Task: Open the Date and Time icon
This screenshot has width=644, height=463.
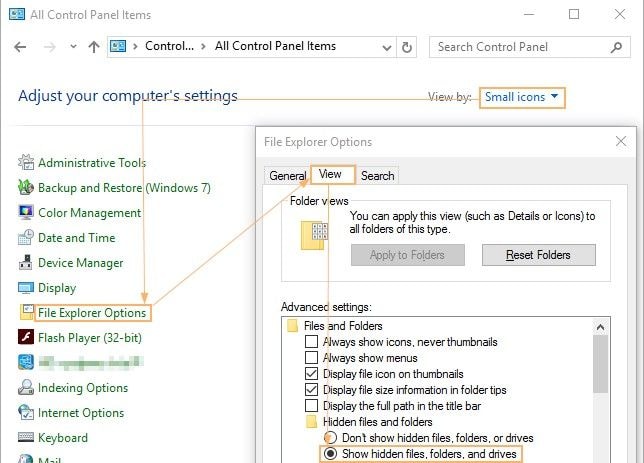Action: coord(26,238)
